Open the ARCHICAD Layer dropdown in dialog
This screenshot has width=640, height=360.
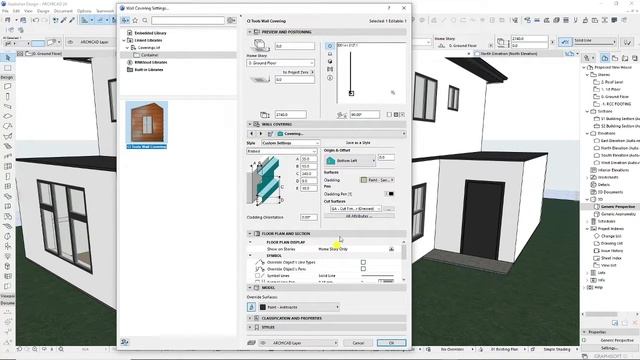pyautogui.click(x=299, y=343)
